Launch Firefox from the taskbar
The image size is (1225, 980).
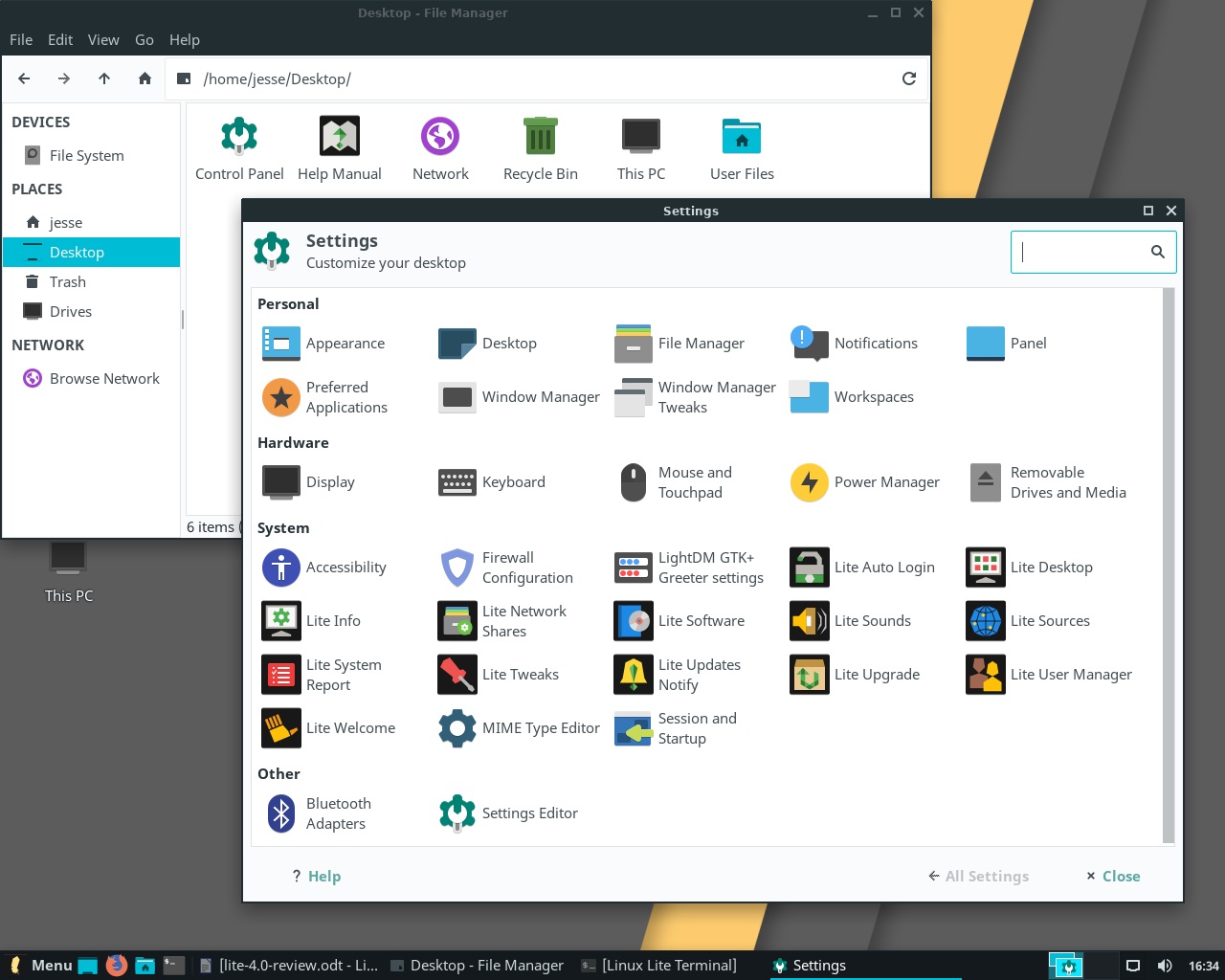click(117, 966)
